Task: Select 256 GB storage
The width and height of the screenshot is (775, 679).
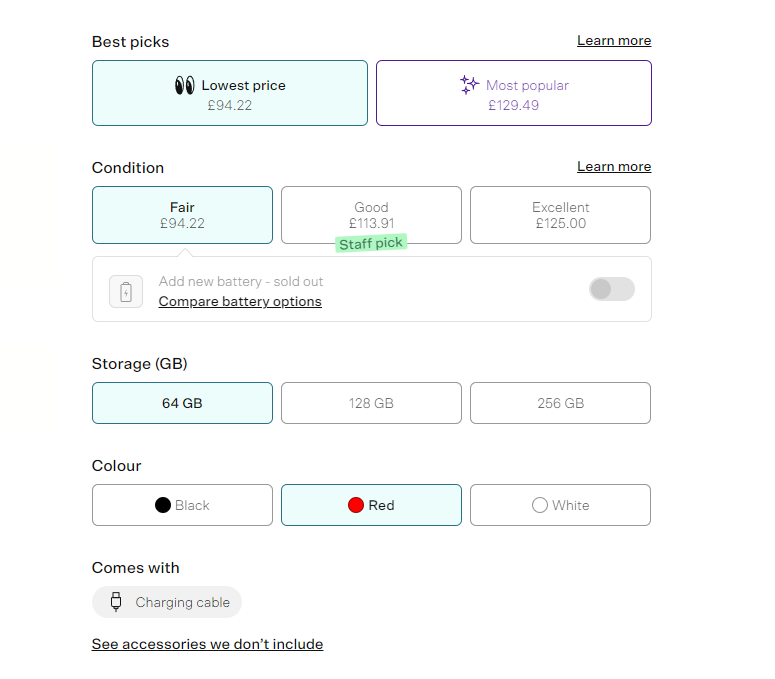Action: point(560,403)
